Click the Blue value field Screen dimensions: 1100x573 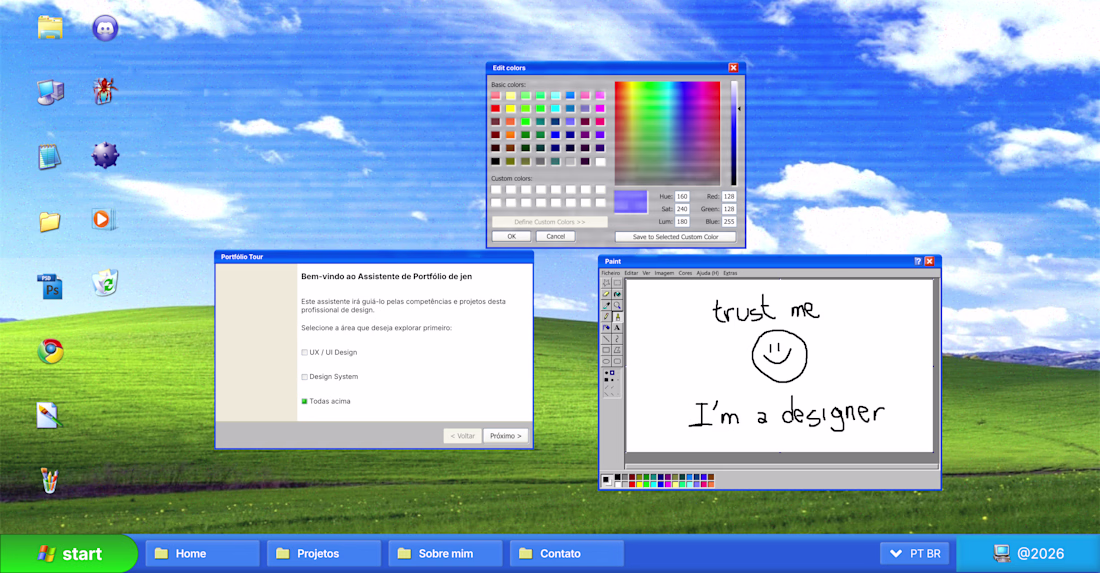point(729,222)
